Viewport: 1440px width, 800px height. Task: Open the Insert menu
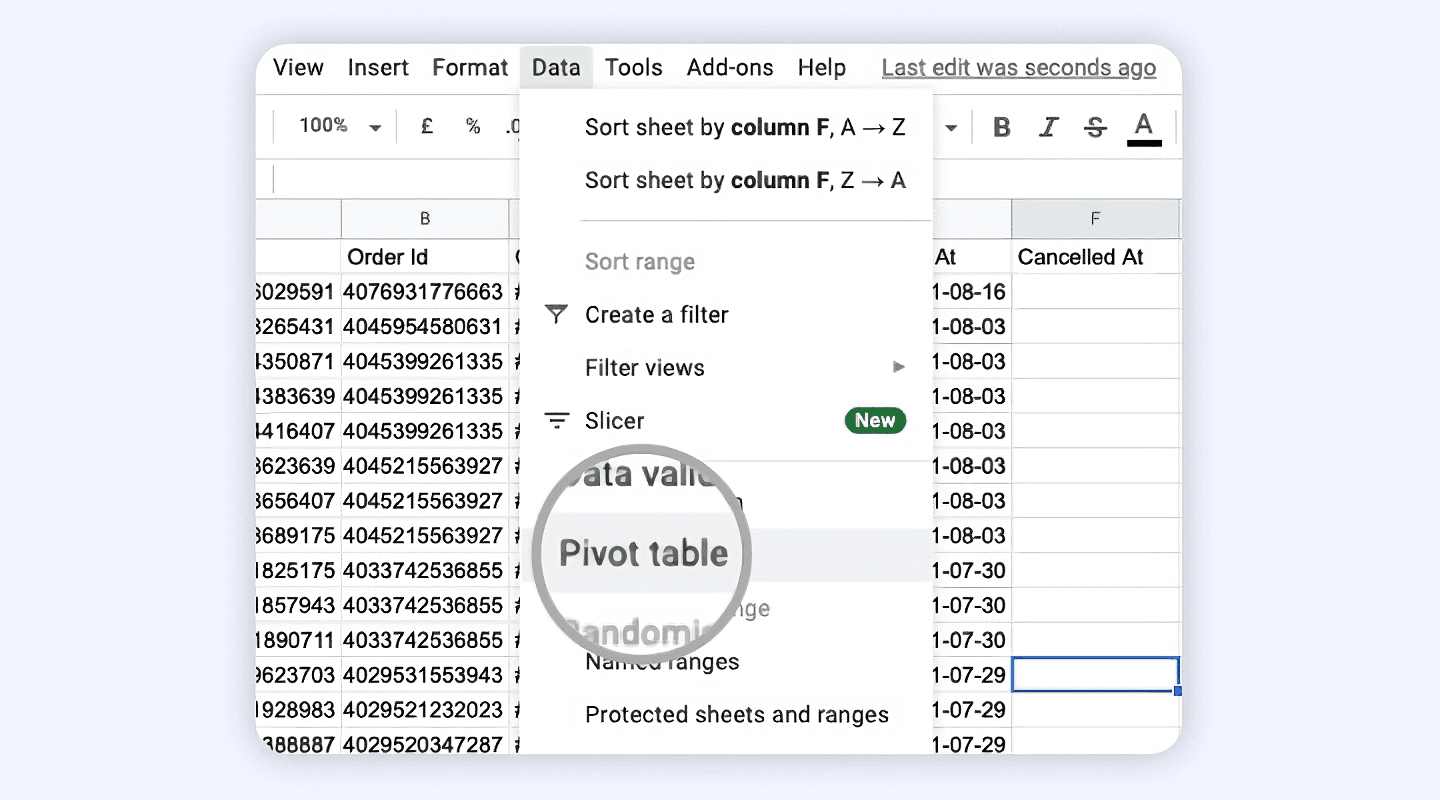(378, 67)
